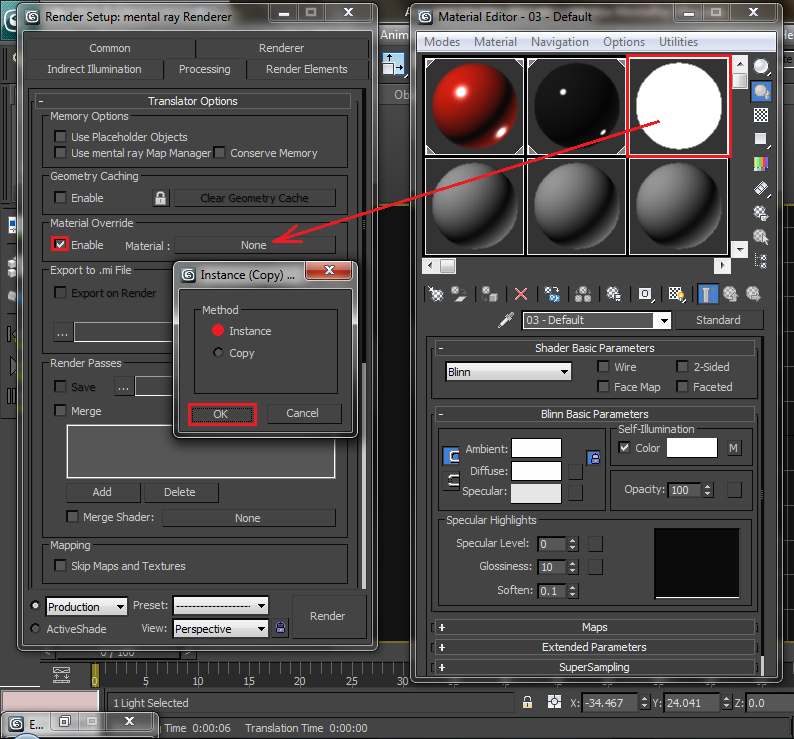The height and width of the screenshot is (739, 794).
Task: Check Skip Maps and Textures
Action: pos(60,565)
